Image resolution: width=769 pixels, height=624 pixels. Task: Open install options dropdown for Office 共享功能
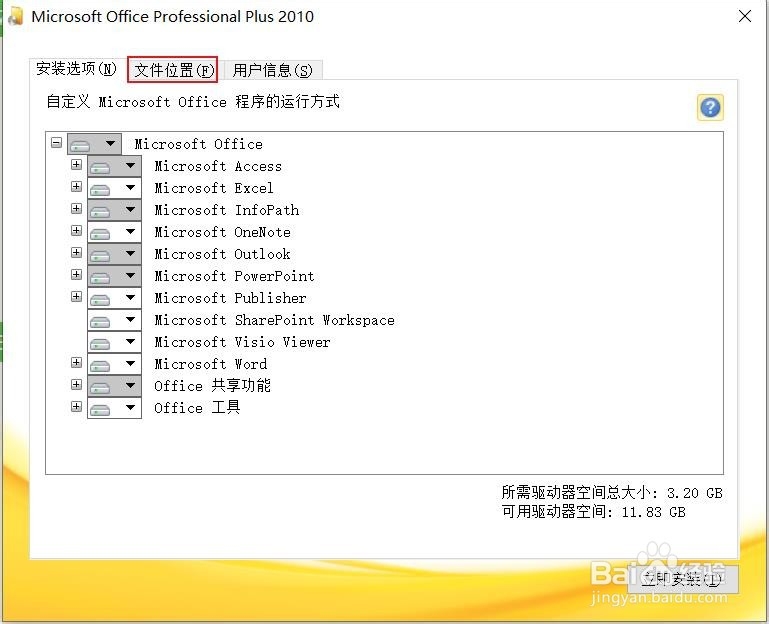click(114, 386)
